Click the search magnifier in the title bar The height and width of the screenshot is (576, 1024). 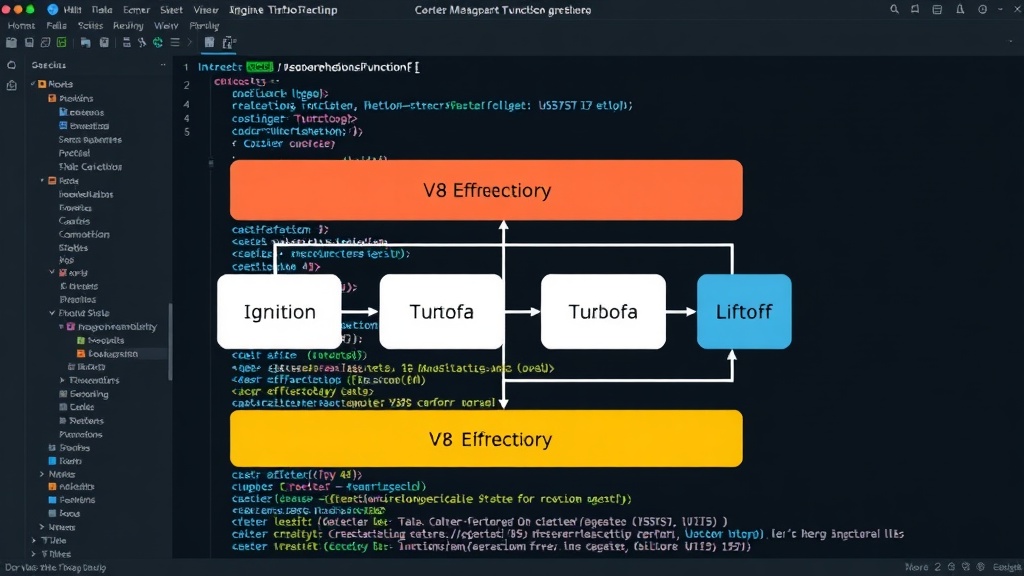point(894,10)
